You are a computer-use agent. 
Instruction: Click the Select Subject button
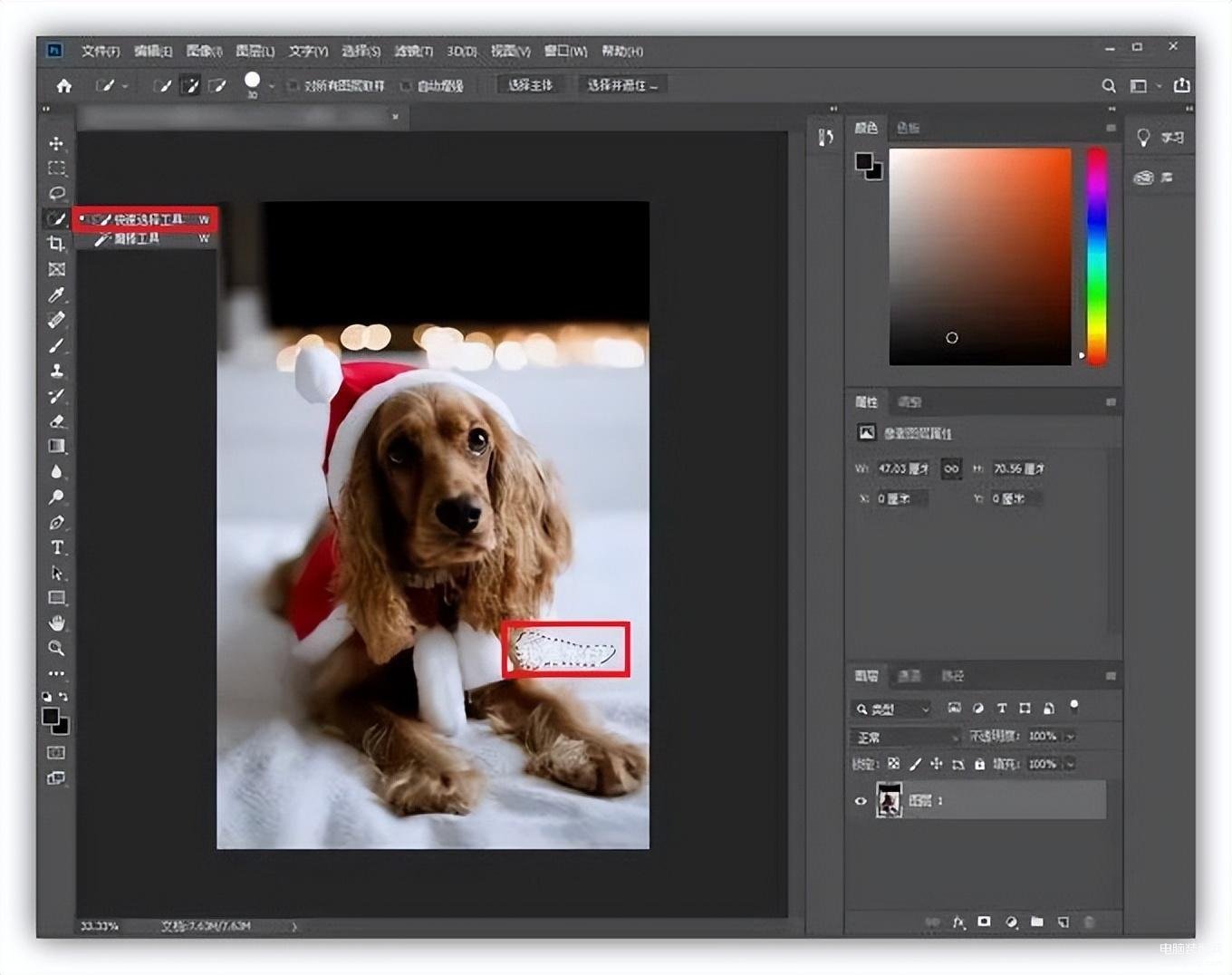[x=531, y=85]
